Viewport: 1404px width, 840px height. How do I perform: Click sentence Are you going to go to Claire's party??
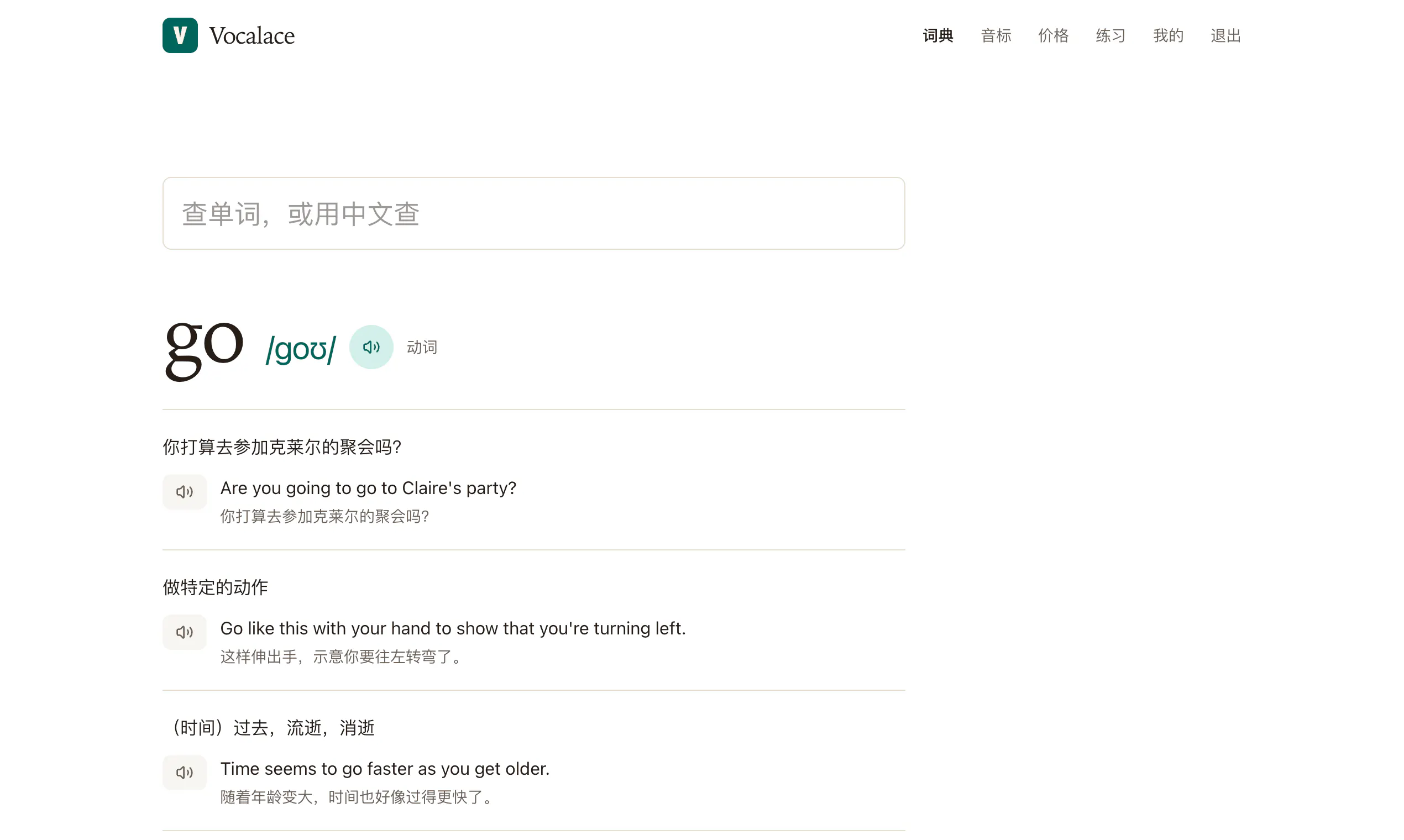368,488
